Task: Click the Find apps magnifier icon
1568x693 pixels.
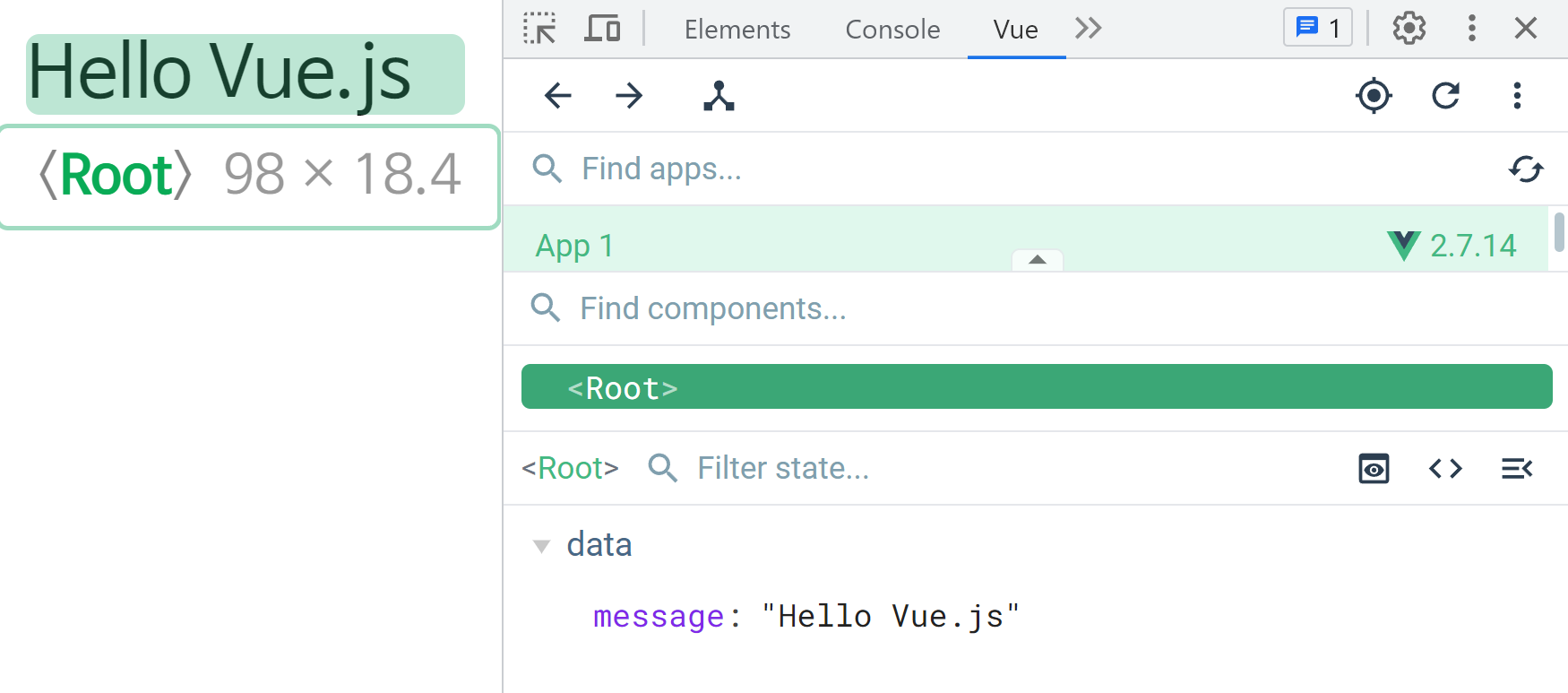Action: [x=547, y=169]
